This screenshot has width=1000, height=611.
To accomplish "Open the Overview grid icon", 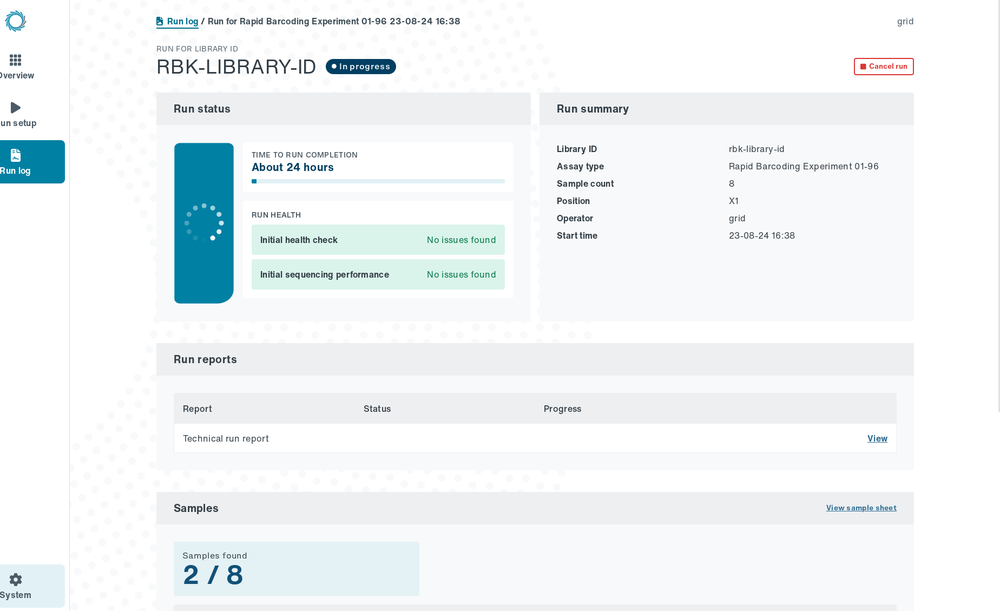I will click(15, 60).
